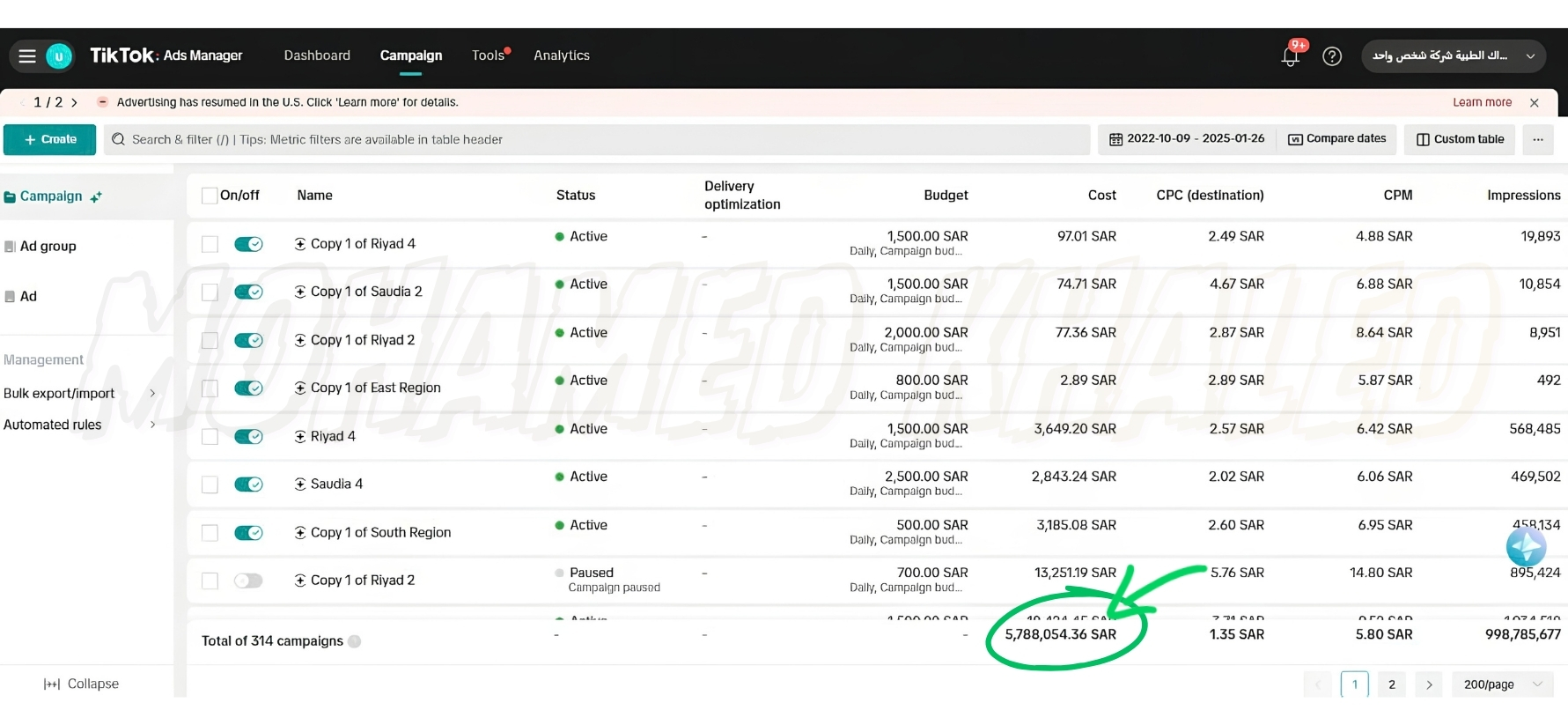Toggle off Copy 1 of Saudia 2 campaign
The width and height of the screenshot is (1568, 725).
(248, 292)
